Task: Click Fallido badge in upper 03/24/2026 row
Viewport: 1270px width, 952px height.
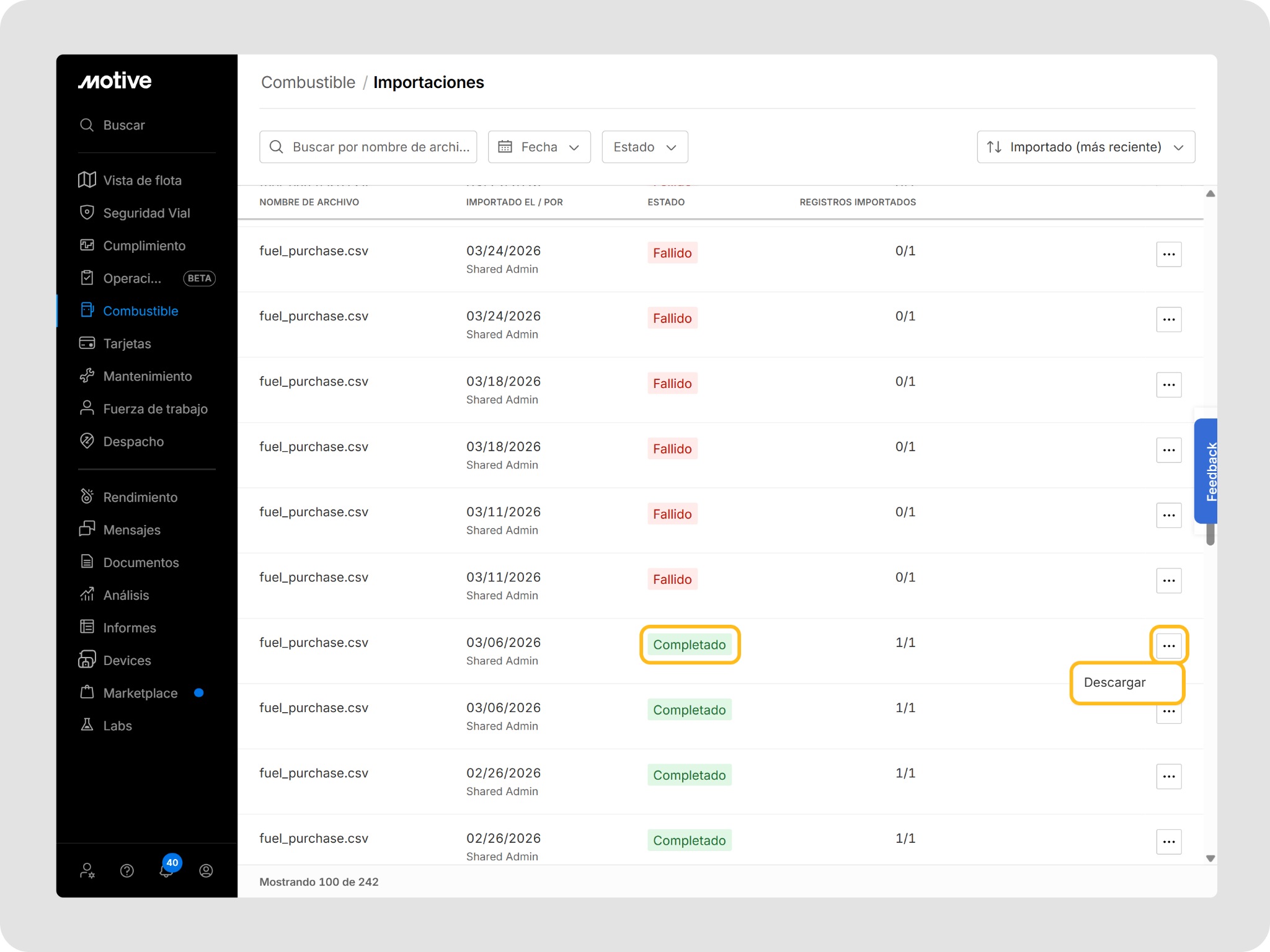Action: coord(672,253)
